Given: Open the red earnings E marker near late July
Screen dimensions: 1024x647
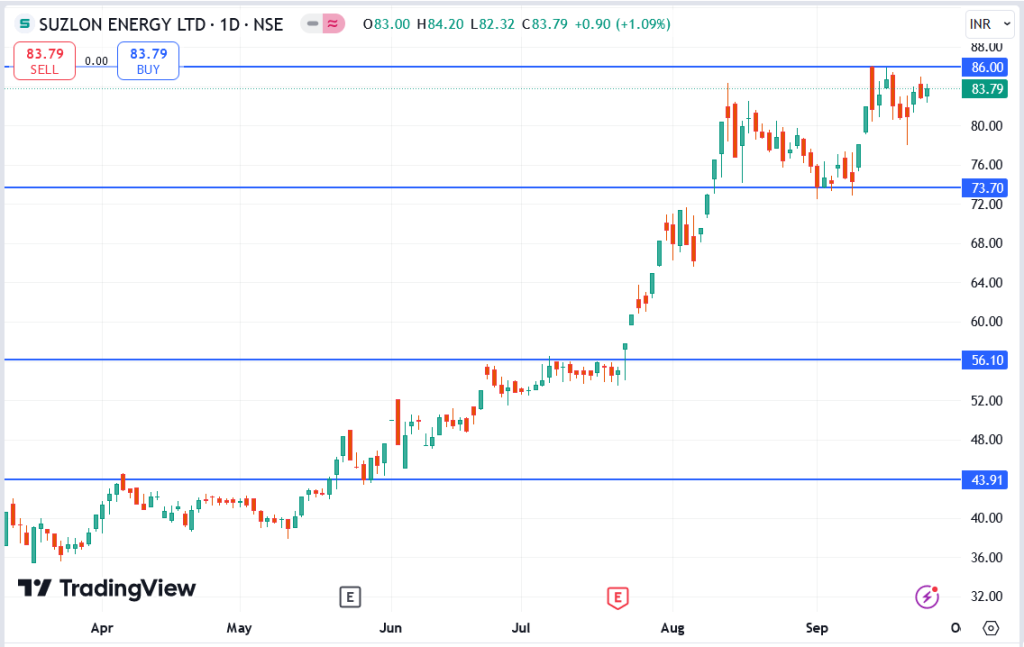Looking at the screenshot, I should (618, 597).
